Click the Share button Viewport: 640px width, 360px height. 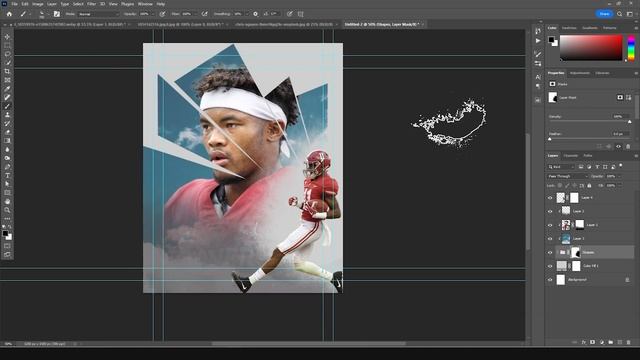pyautogui.click(x=604, y=14)
